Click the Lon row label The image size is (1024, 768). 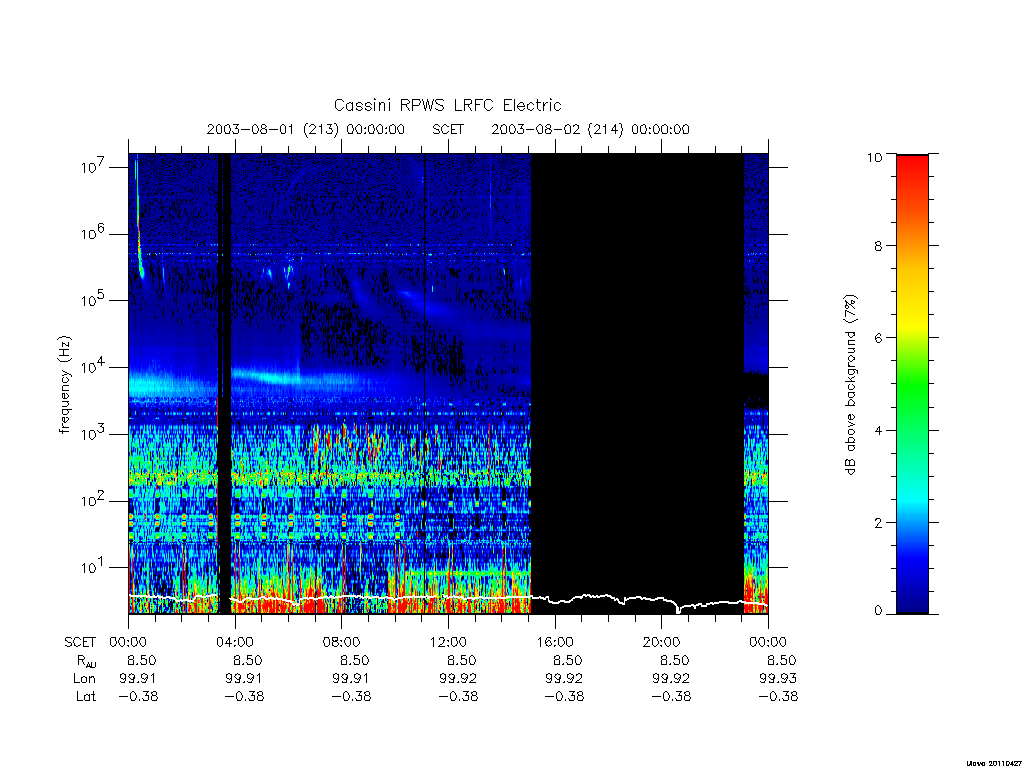(84, 679)
